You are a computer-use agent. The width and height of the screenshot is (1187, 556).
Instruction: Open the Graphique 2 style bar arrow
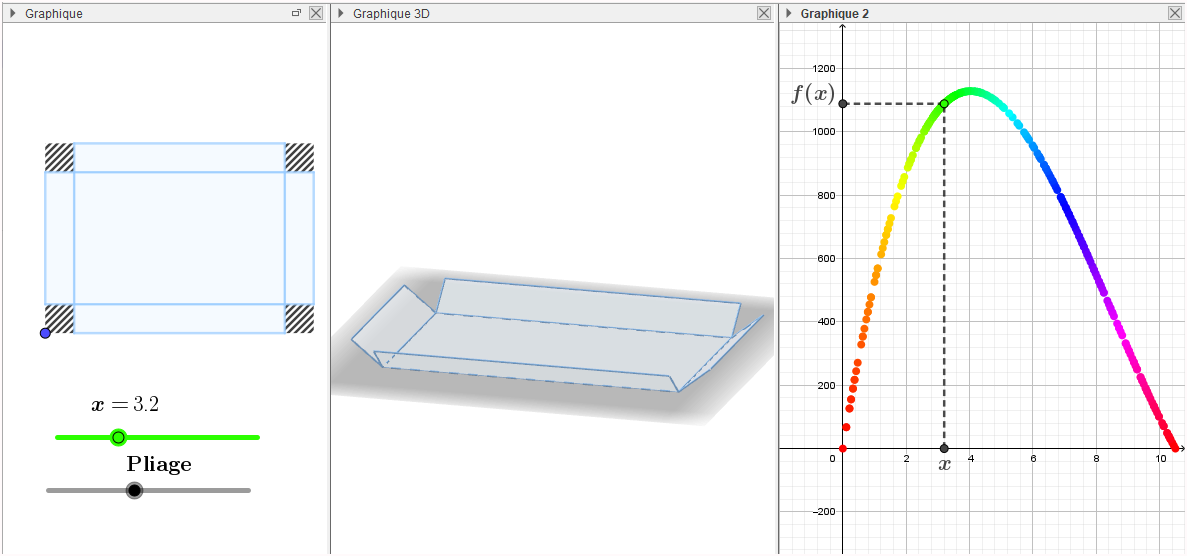click(x=789, y=14)
